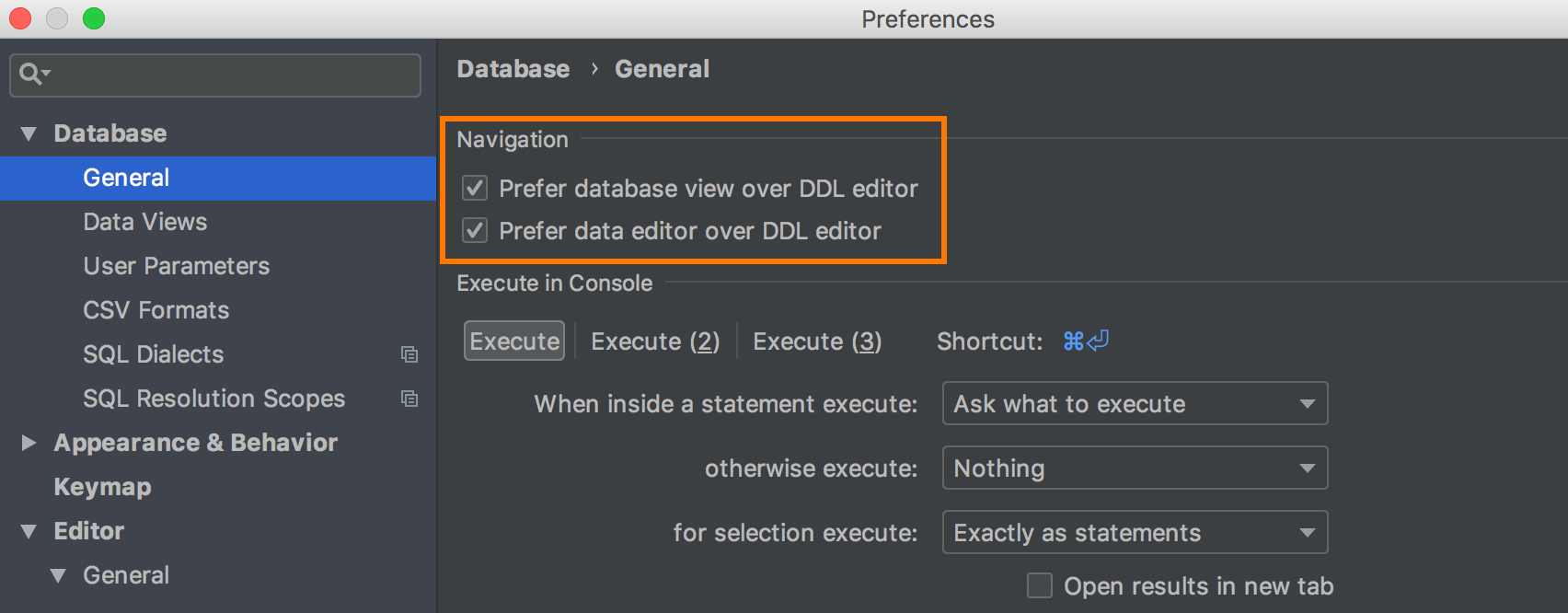Viewport: 1568px width, 613px height.
Task: Focus the preferences search field
Action: [230, 75]
